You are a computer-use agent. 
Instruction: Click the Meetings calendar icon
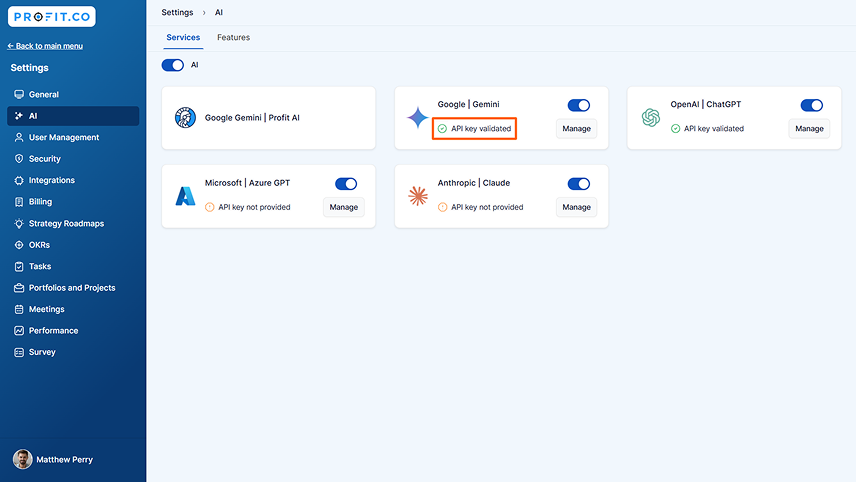point(19,310)
